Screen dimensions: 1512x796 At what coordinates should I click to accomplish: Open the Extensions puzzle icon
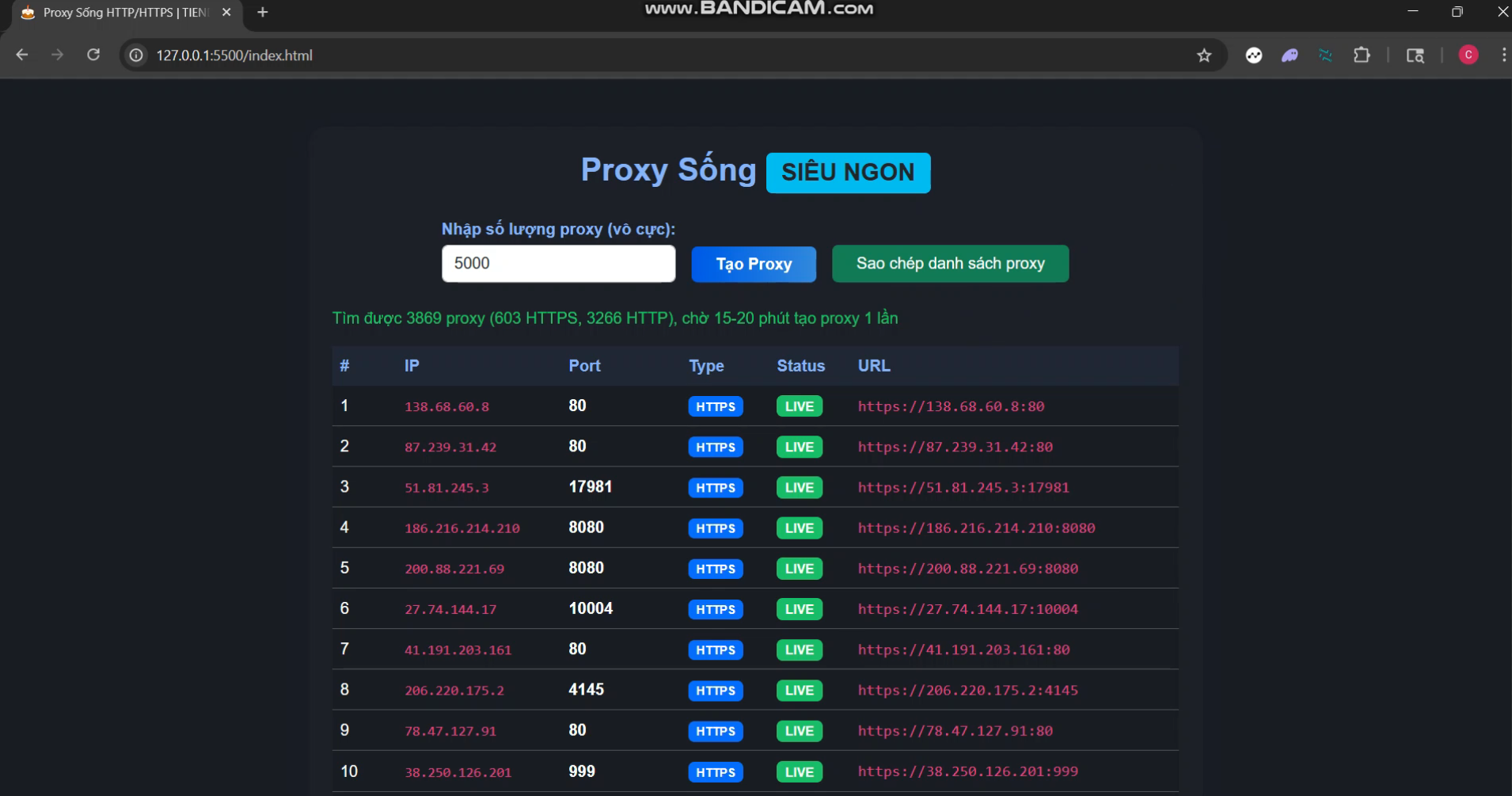click(1362, 55)
